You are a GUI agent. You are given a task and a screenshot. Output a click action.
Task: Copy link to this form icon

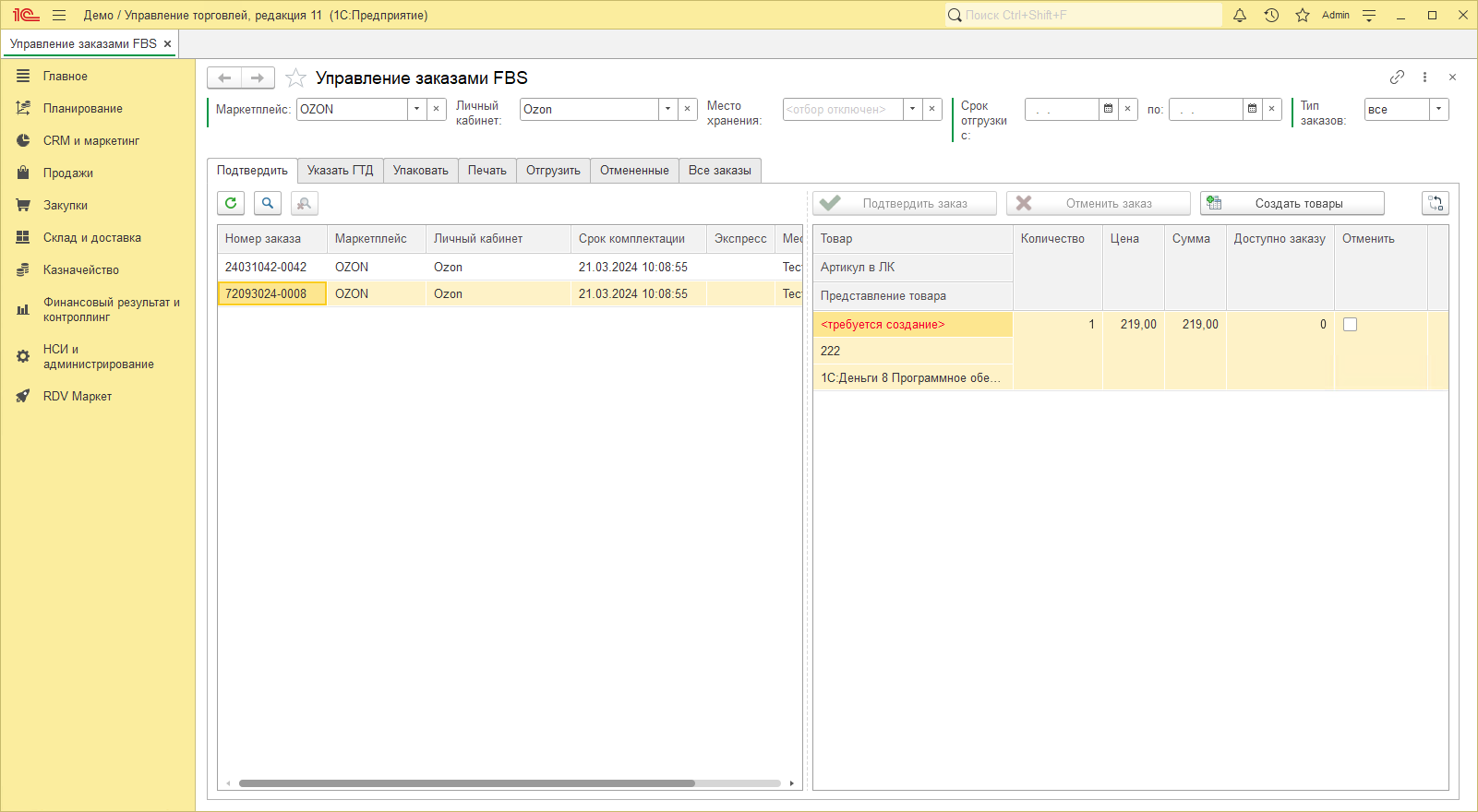[1397, 78]
